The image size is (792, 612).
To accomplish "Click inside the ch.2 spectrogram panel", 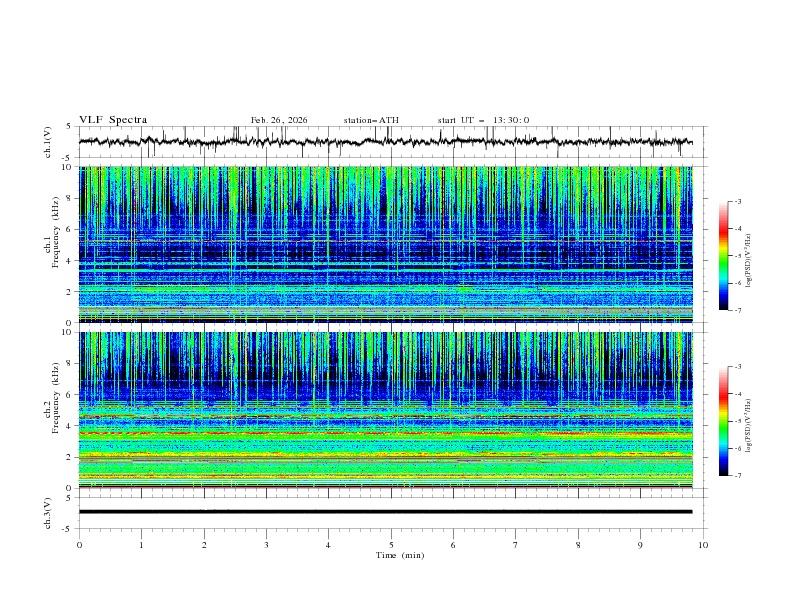I will pos(386,410).
